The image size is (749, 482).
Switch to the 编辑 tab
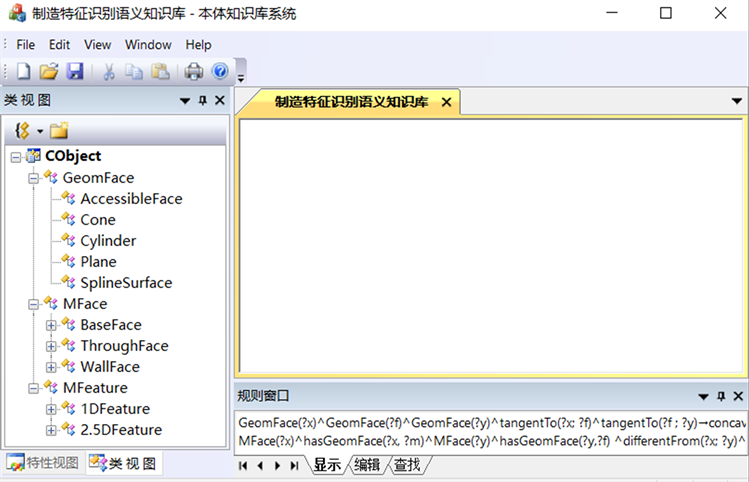pyautogui.click(x=367, y=465)
